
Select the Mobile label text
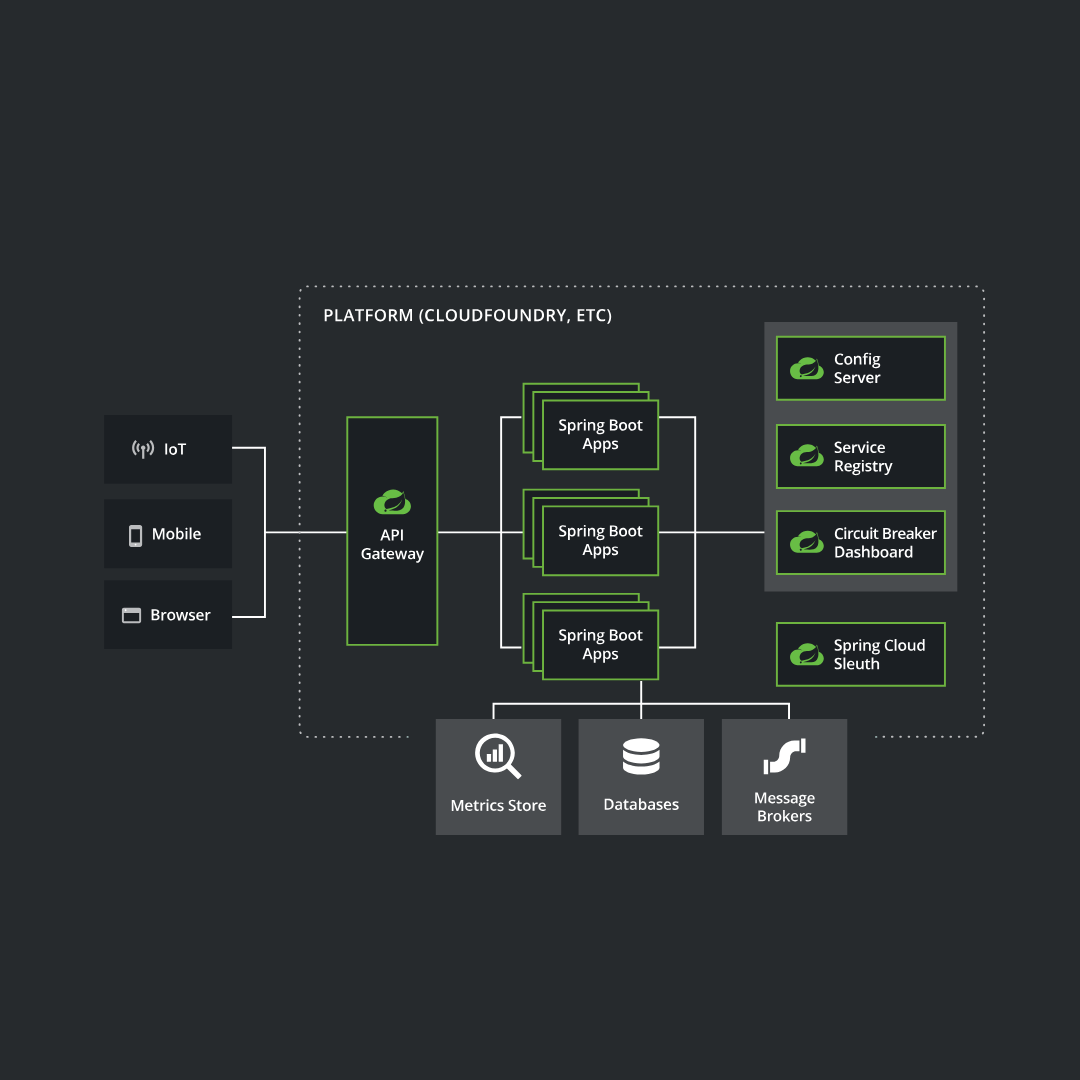pos(176,534)
